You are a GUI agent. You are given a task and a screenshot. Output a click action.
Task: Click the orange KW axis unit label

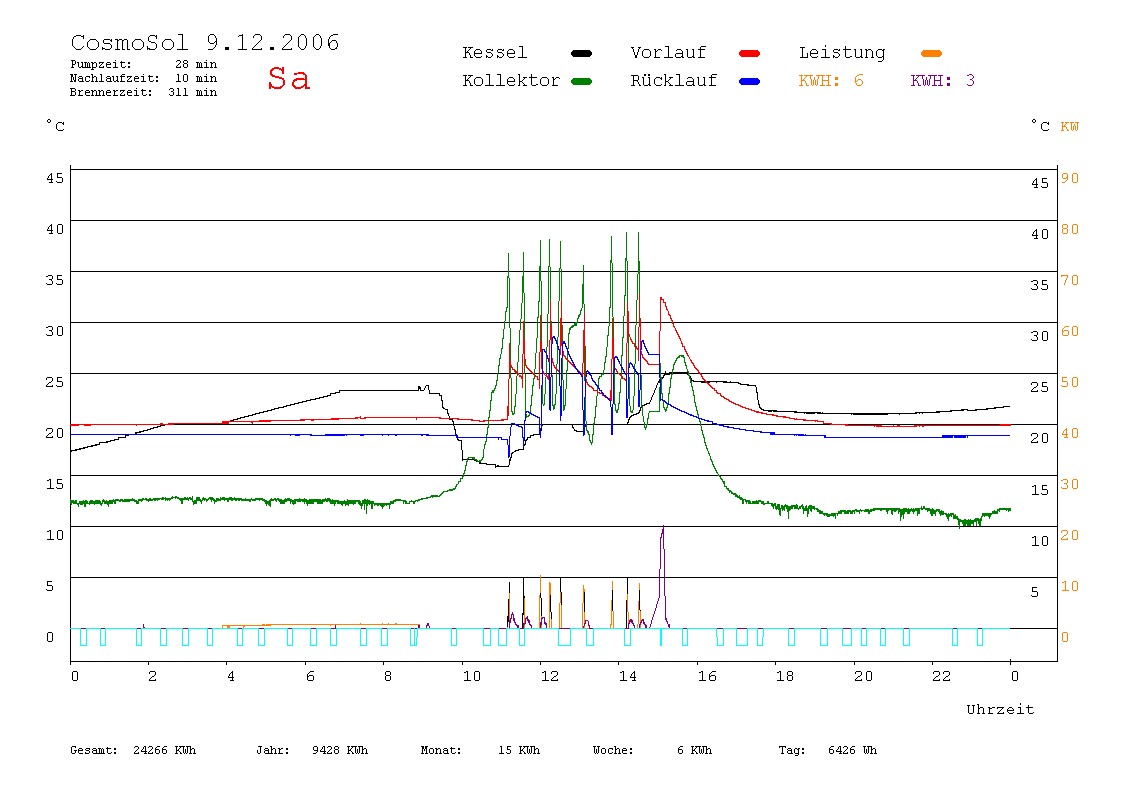(1070, 127)
